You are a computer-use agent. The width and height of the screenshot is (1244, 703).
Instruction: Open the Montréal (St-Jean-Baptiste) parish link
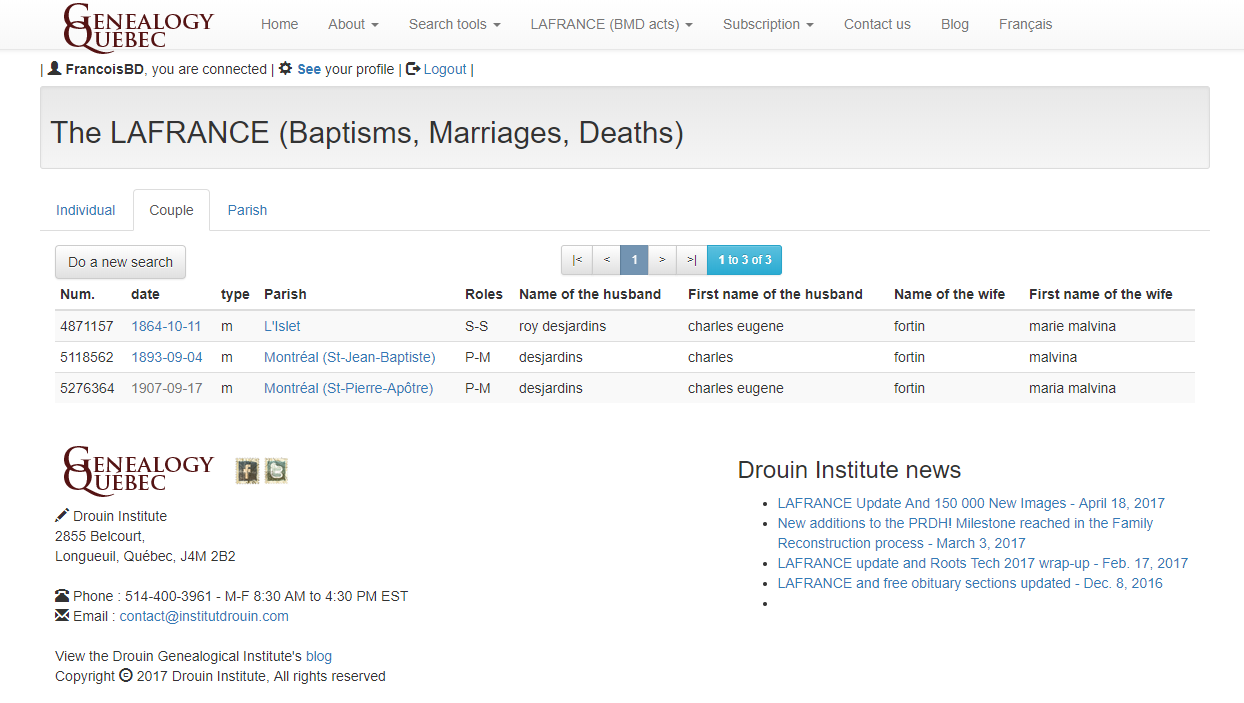(x=350, y=357)
